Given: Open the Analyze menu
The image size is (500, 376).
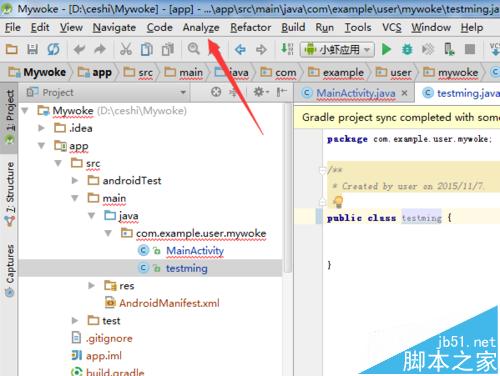Looking at the screenshot, I should 201,27.
